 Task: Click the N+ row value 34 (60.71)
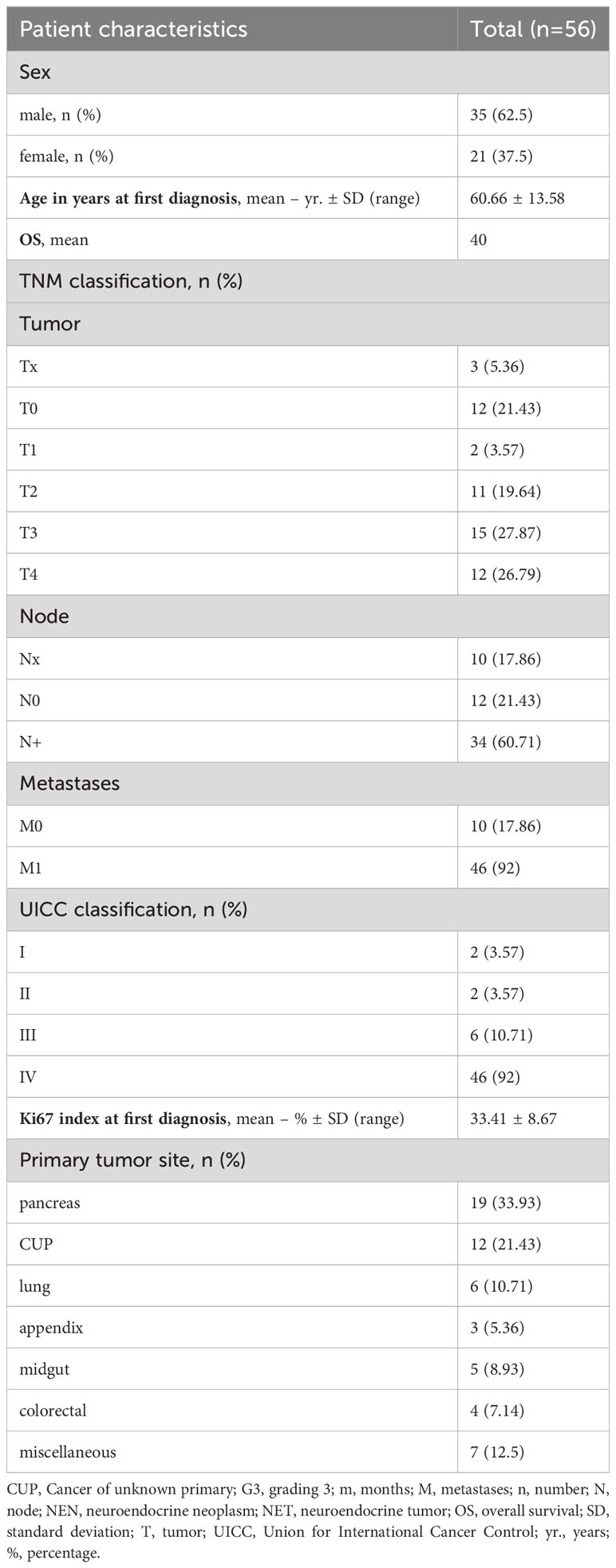coord(506,742)
